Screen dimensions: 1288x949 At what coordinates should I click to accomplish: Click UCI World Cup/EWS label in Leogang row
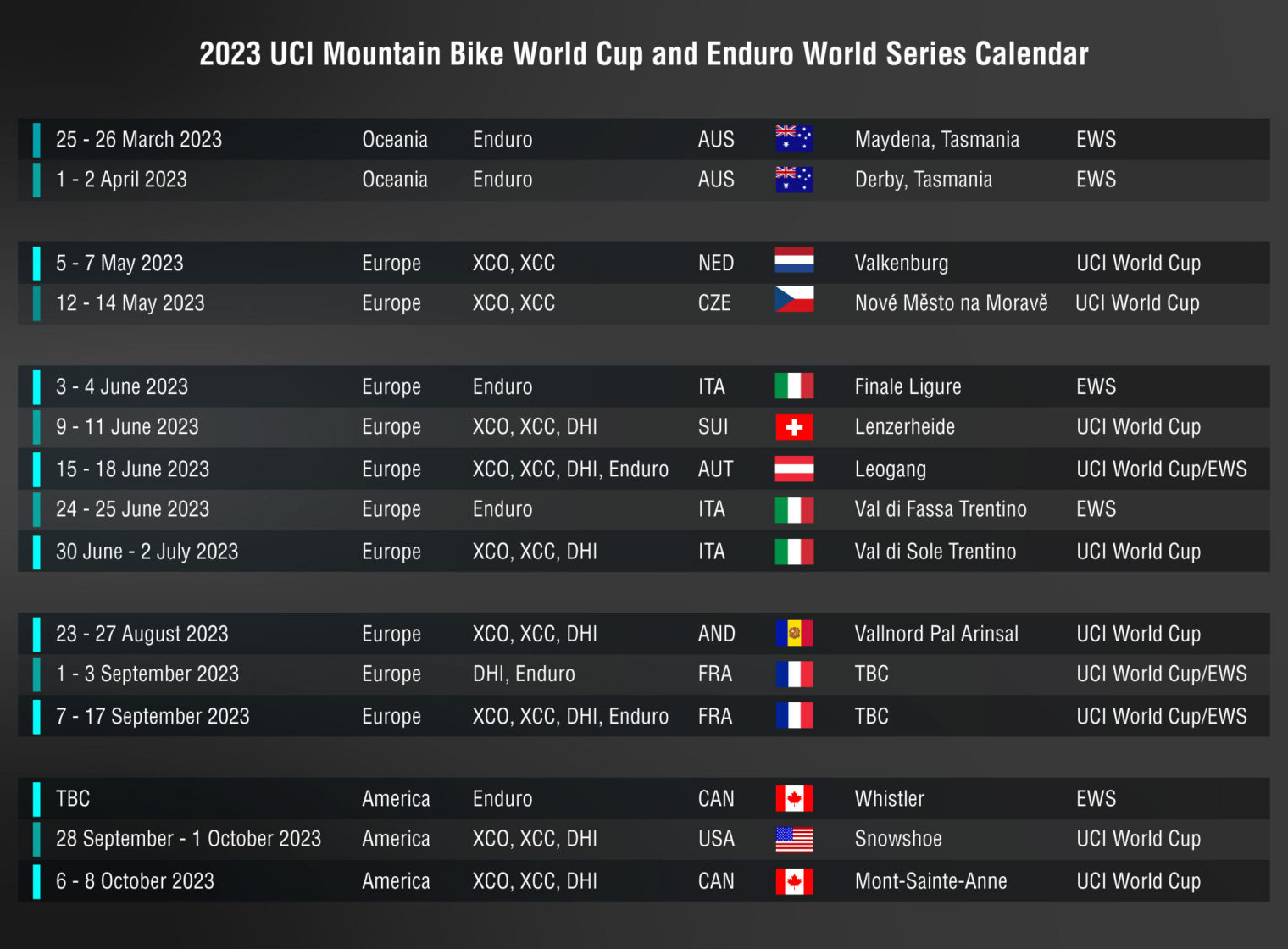(1162, 469)
